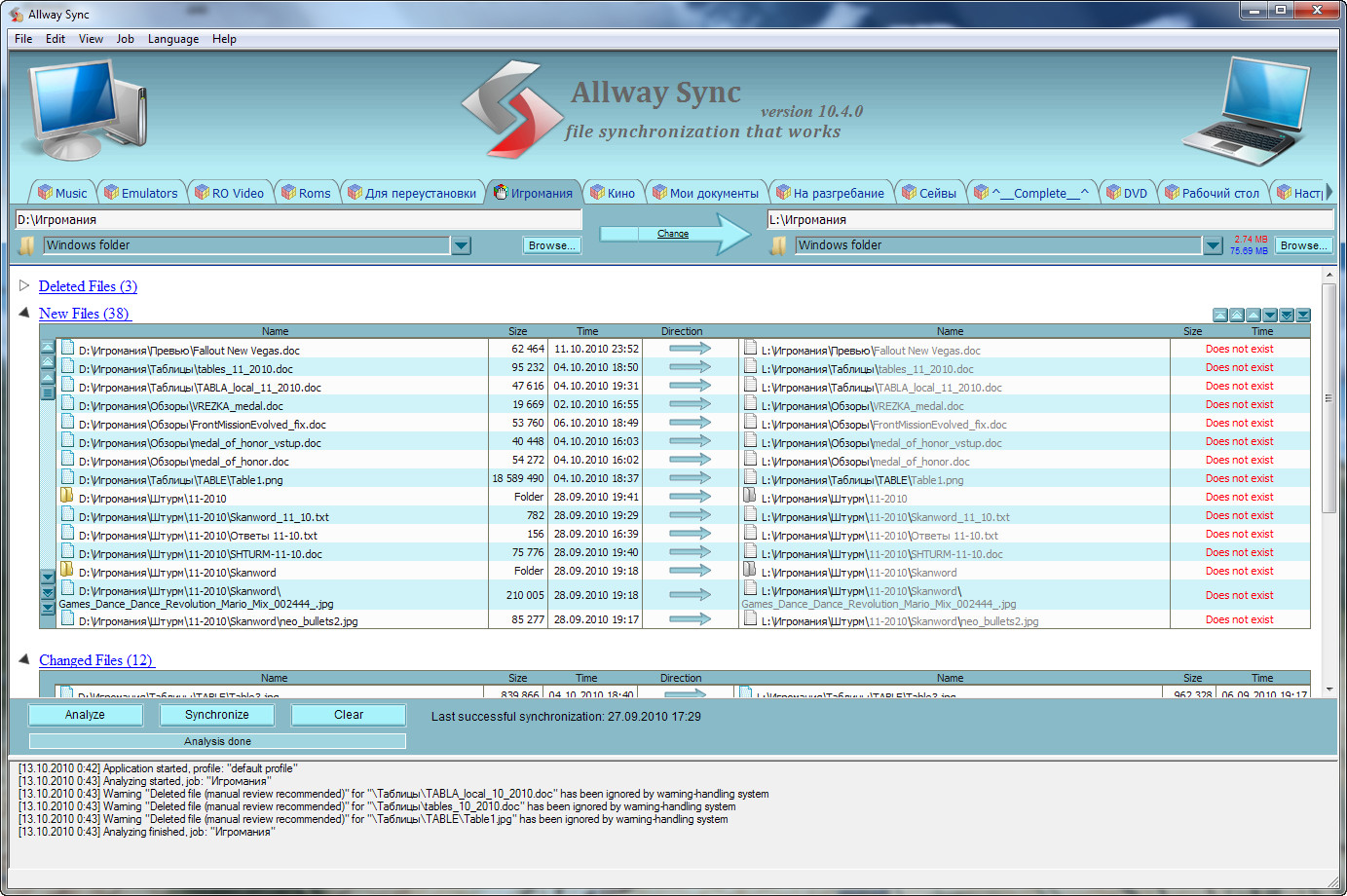The height and width of the screenshot is (896, 1347).
Task: Click direction arrow for neo_bullets2.jpg row
Action: click(691, 619)
